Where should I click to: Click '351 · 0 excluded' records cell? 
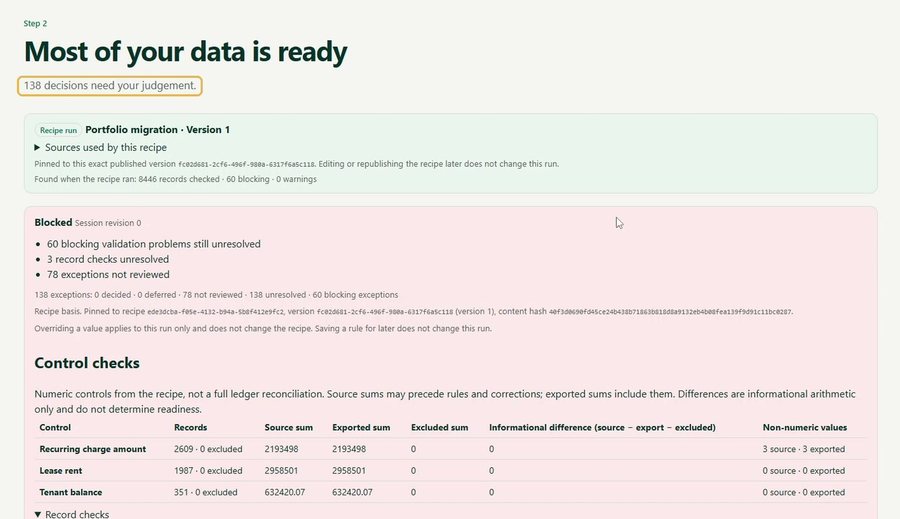coord(205,492)
